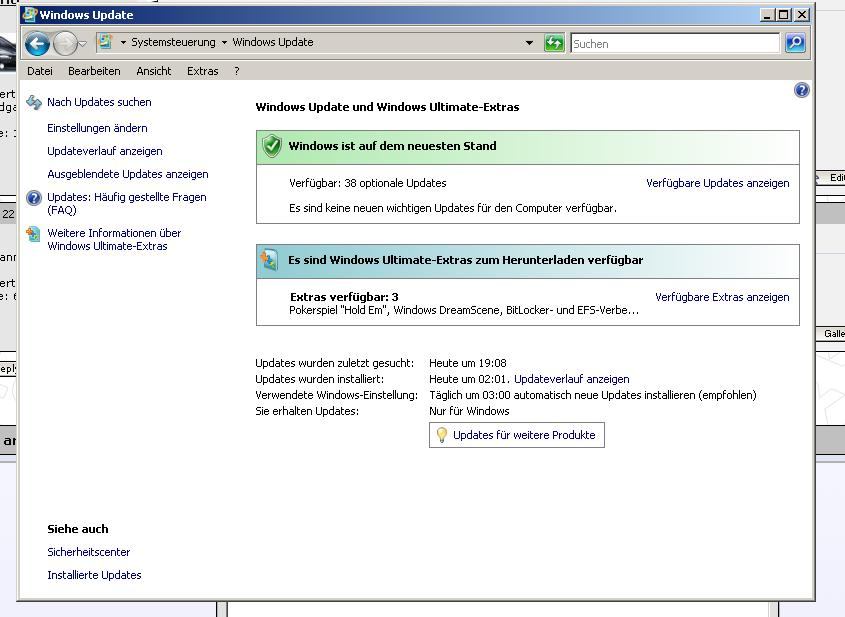The image size is (845, 617).
Task: Click the Nur für Windows value
Action: coord(469,411)
